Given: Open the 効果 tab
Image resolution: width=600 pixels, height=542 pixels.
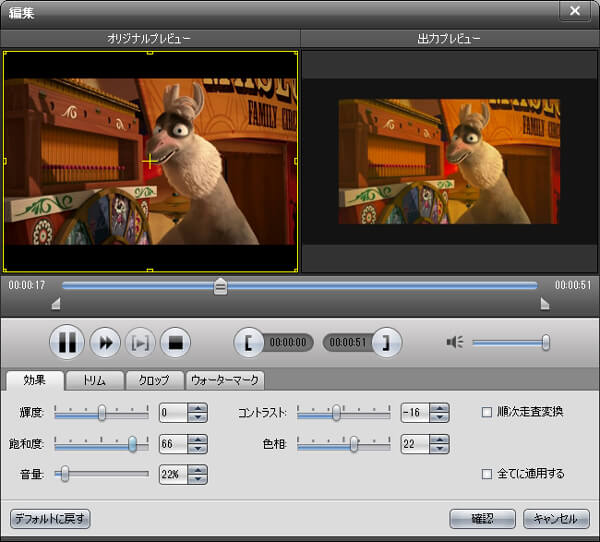Looking at the screenshot, I should (x=35, y=380).
